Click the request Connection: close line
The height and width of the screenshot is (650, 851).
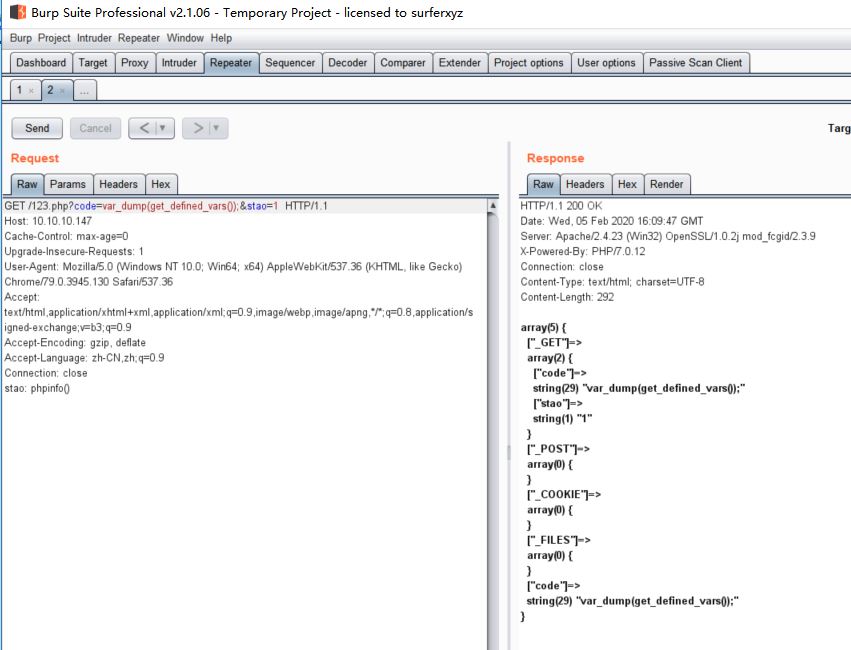tap(46, 373)
